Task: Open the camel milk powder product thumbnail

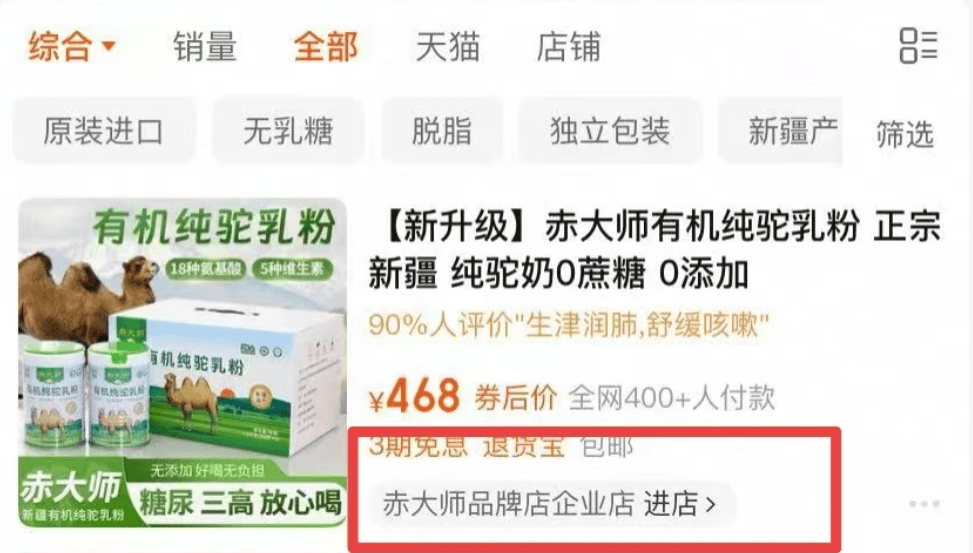Action: [182, 363]
